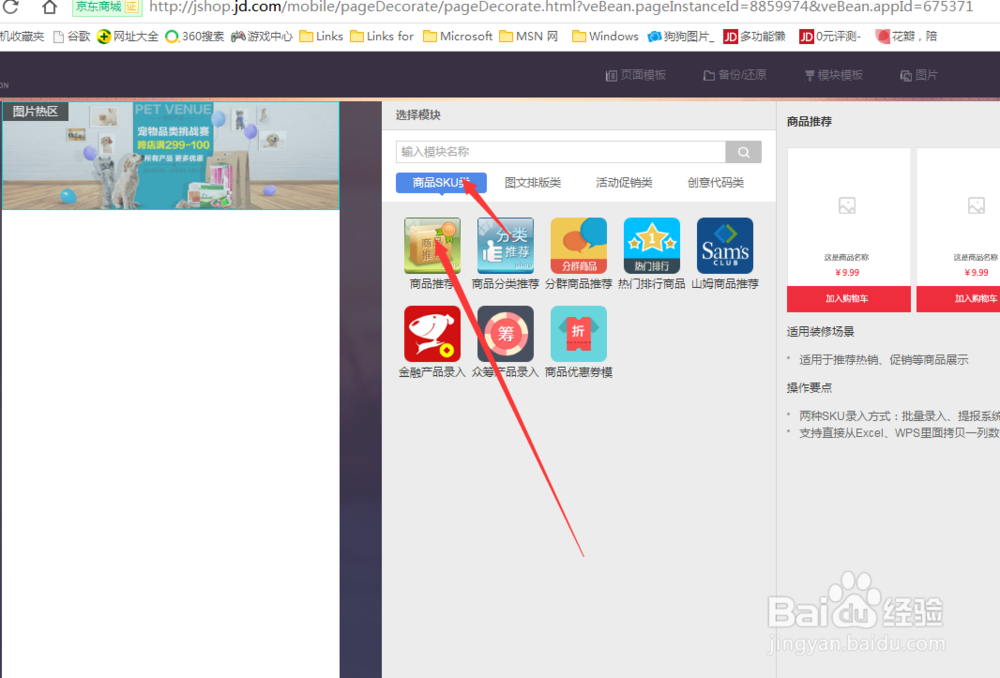Open the JD 0元评测 bookmark

[x=830, y=36]
